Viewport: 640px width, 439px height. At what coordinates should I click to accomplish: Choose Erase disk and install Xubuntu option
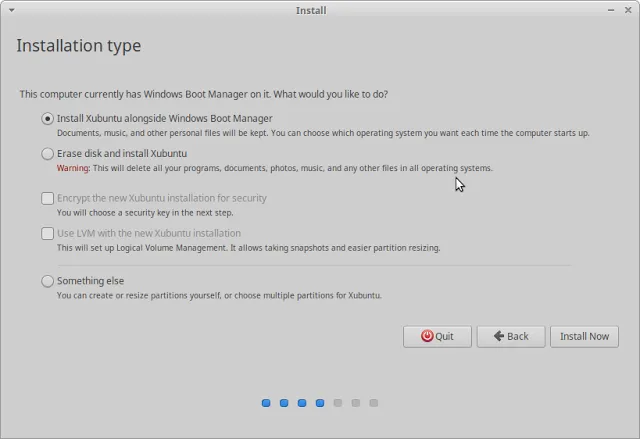click(x=47, y=154)
